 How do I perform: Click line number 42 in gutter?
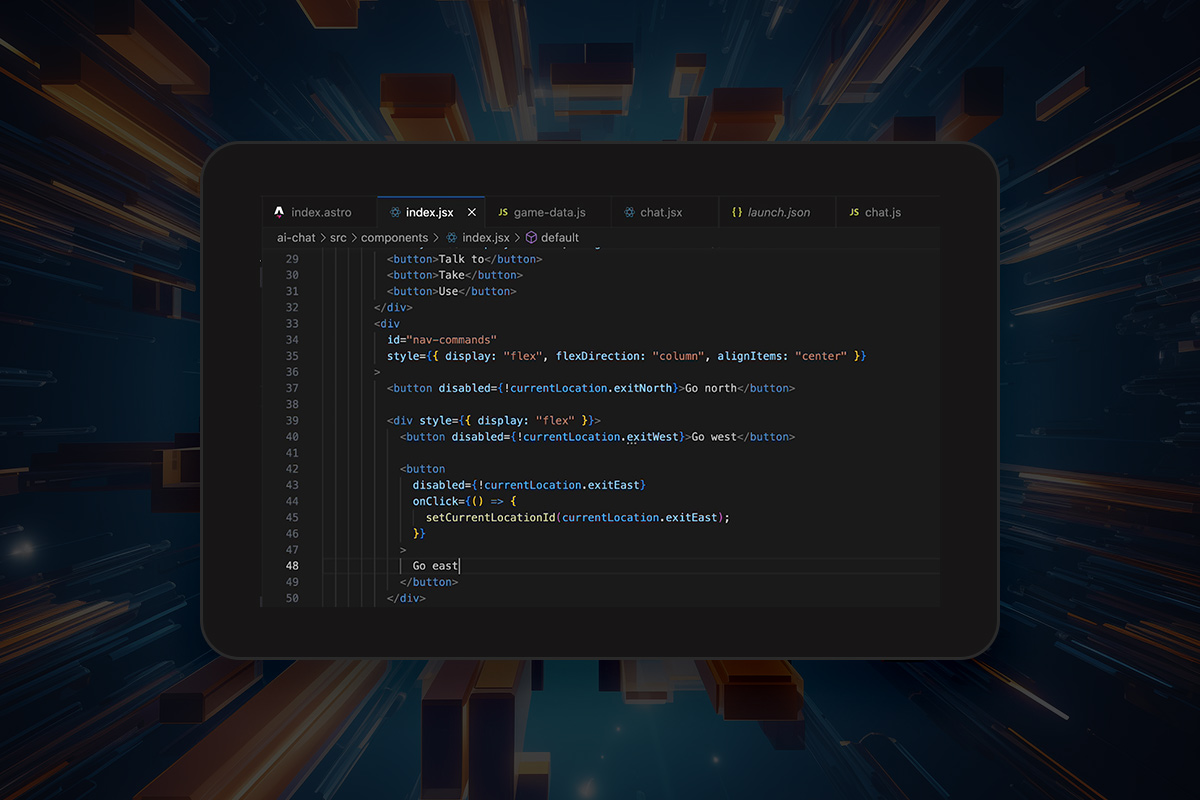pyautogui.click(x=292, y=469)
